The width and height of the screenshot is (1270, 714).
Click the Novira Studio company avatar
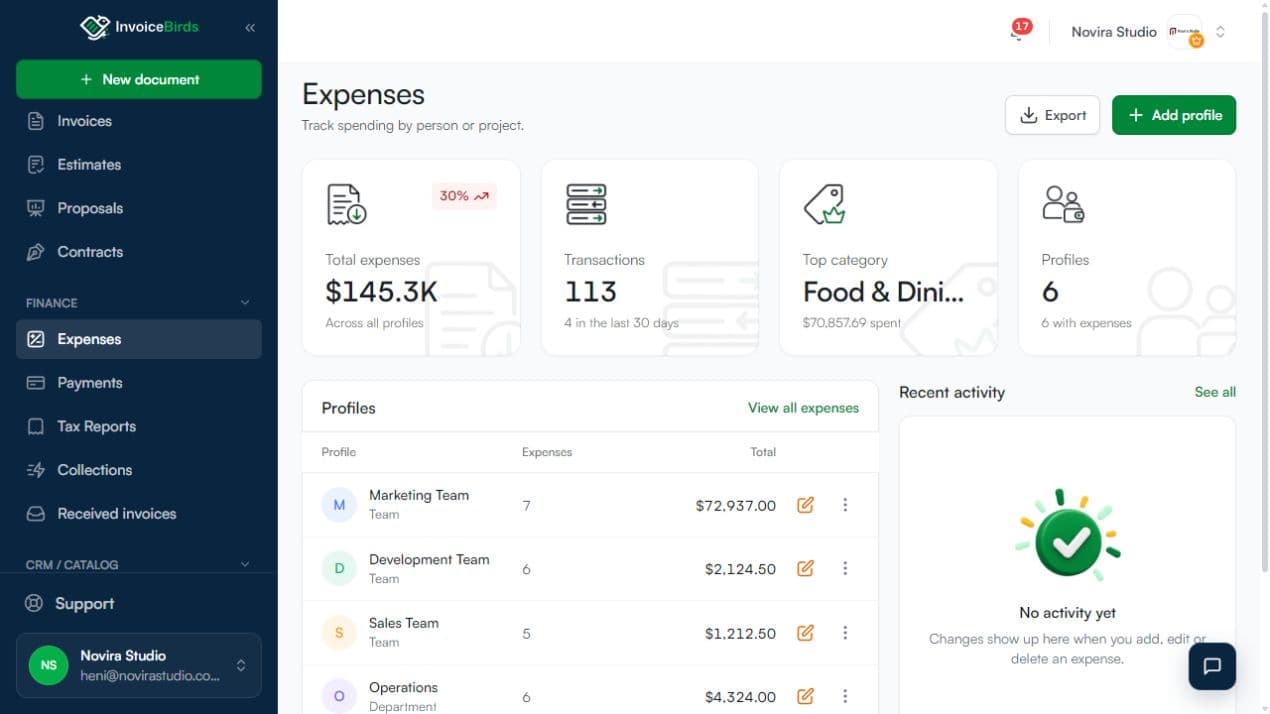(x=1186, y=32)
